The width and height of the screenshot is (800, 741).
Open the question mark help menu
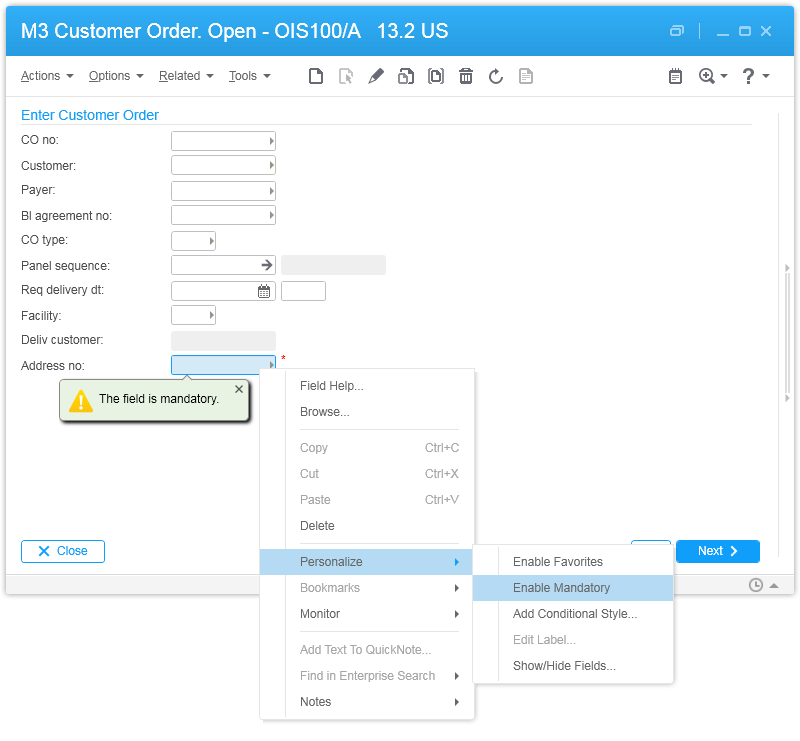click(749, 76)
